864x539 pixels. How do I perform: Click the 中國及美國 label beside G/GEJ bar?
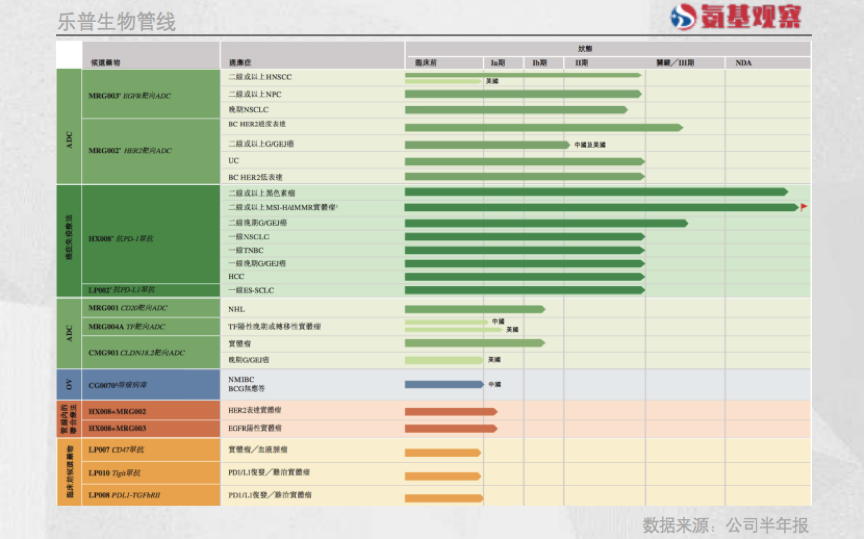pyautogui.click(x=590, y=144)
